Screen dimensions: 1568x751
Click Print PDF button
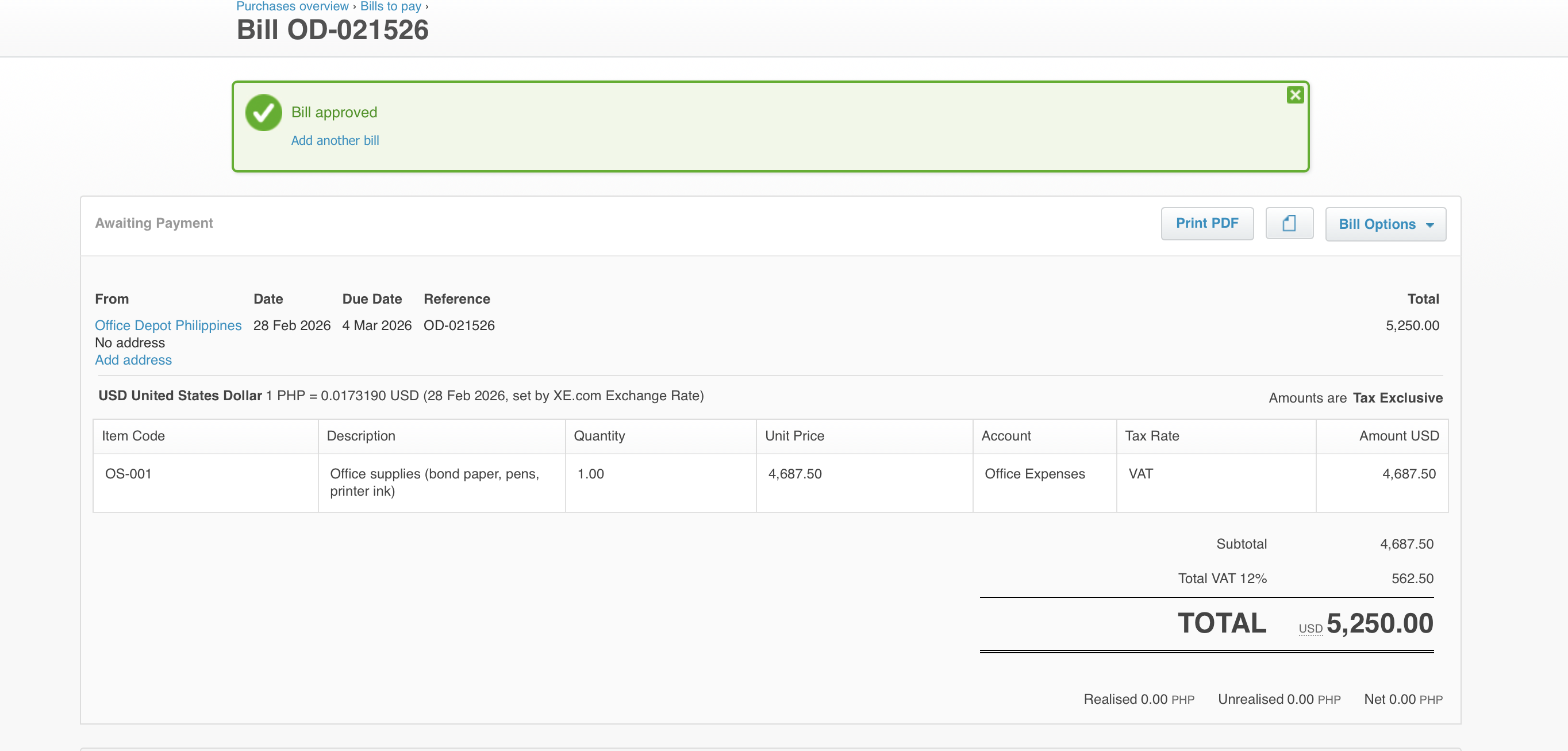[x=1206, y=224]
